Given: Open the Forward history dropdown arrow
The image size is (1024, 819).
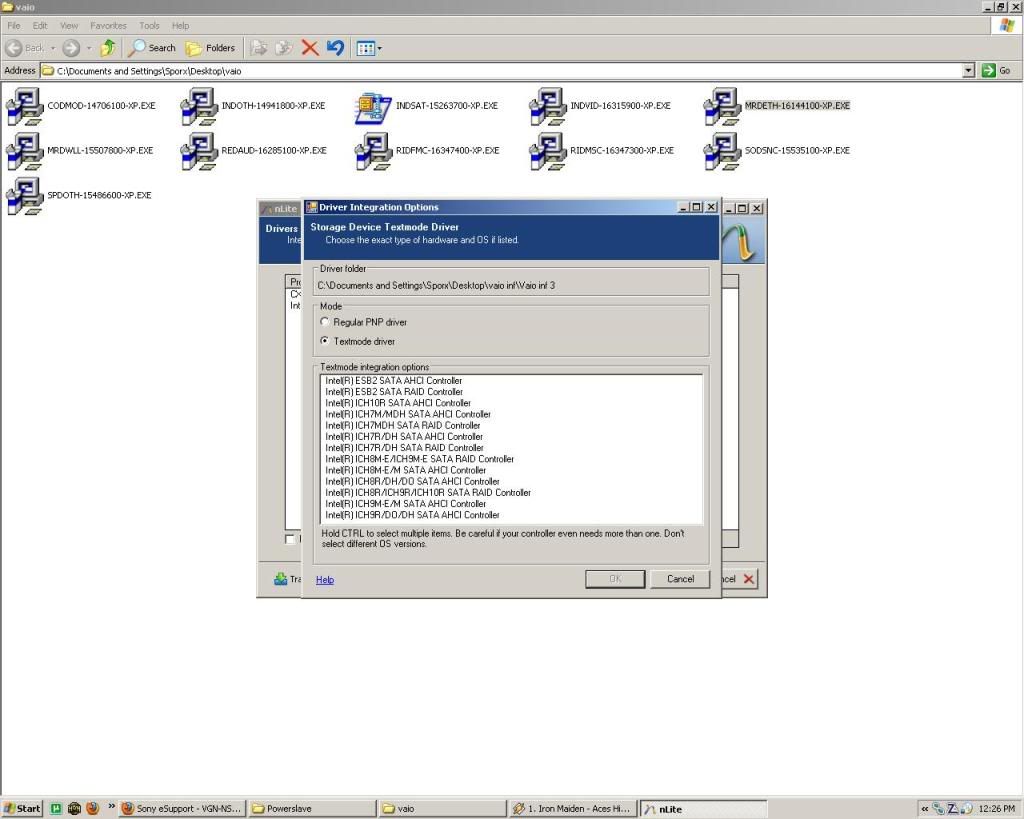Looking at the screenshot, I should [x=89, y=48].
